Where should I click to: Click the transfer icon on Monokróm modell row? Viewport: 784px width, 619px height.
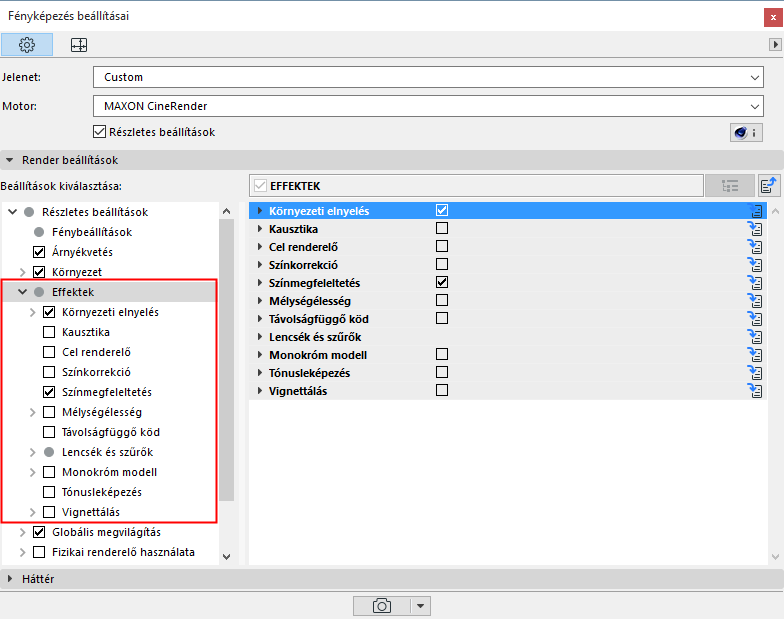point(755,354)
